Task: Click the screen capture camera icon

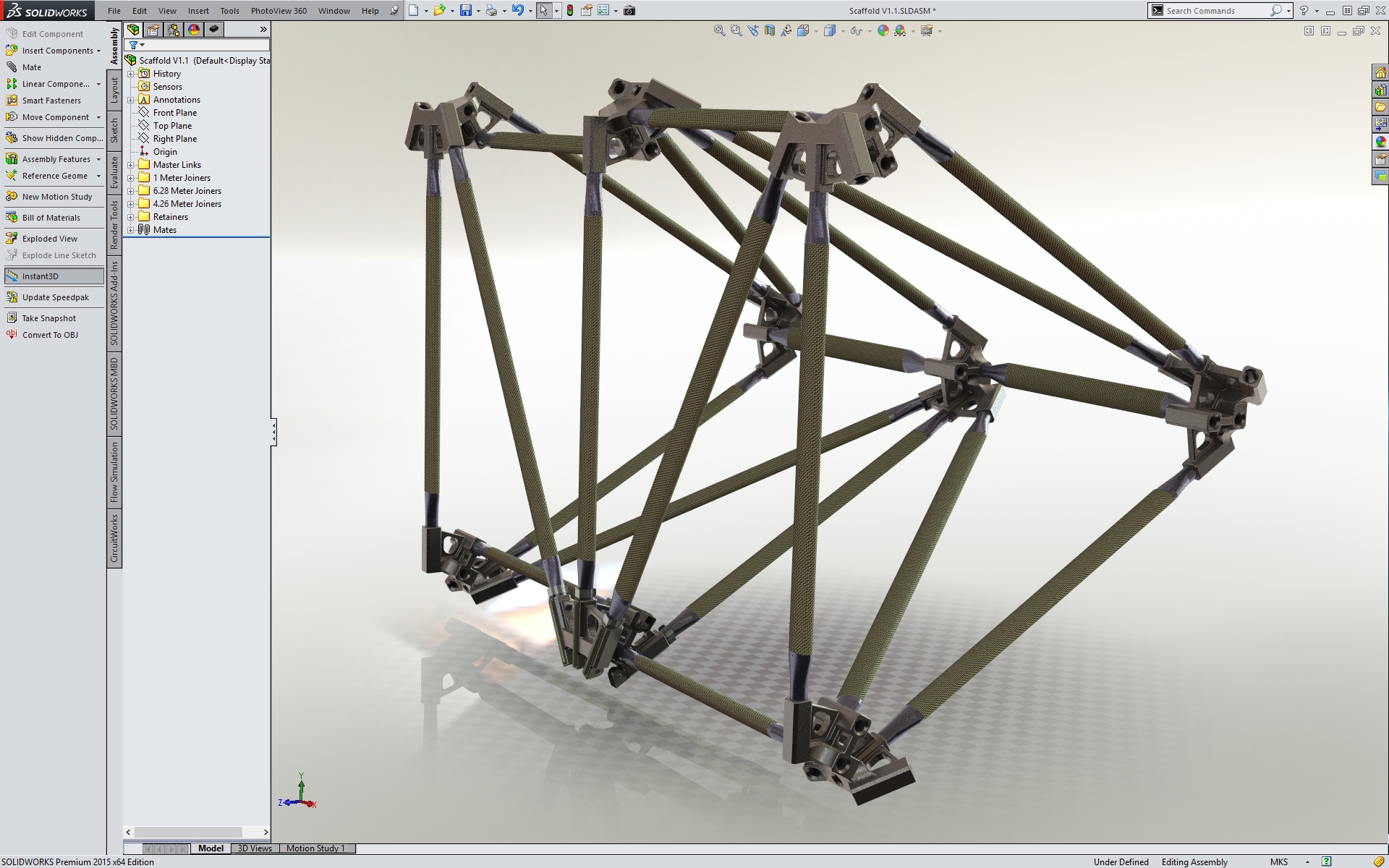Action: (x=629, y=10)
